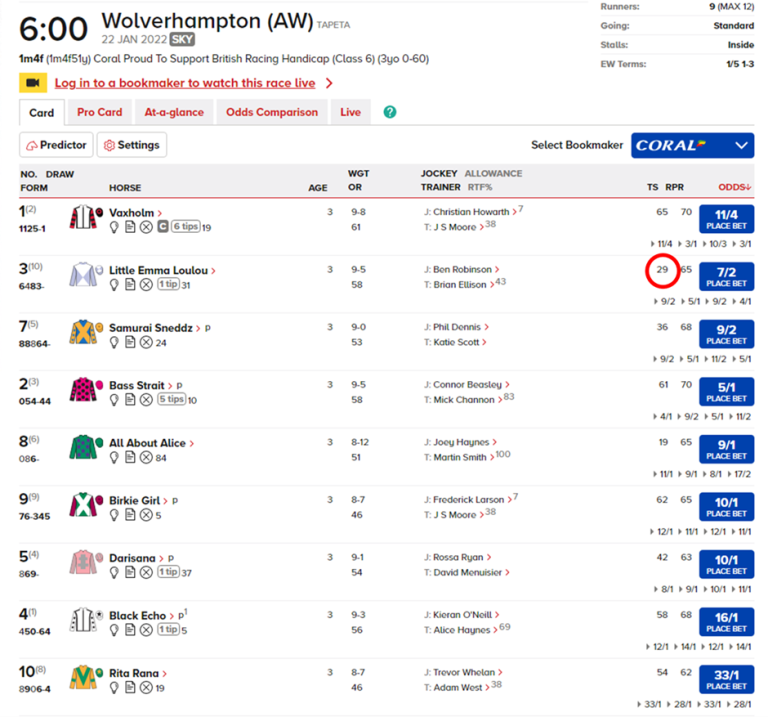The width and height of the screenshot is (768, 717).
Task: Open the Coral bookmaker dropdown
Action: point(692,145)
